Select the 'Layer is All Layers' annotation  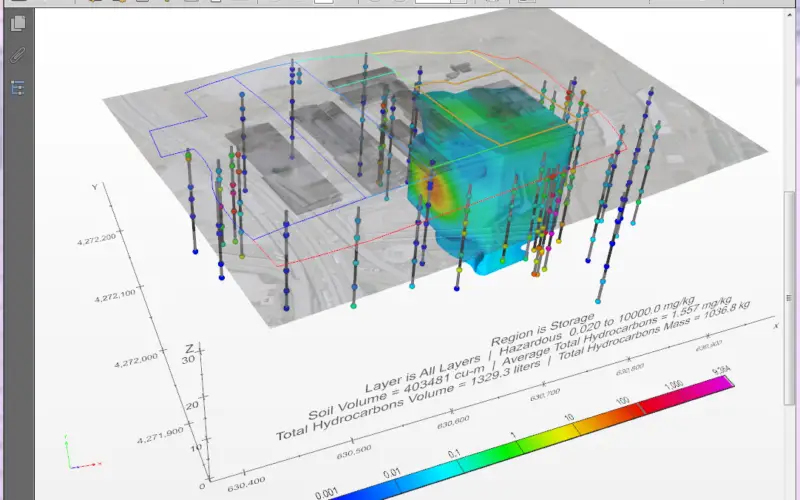pos(423,374)
